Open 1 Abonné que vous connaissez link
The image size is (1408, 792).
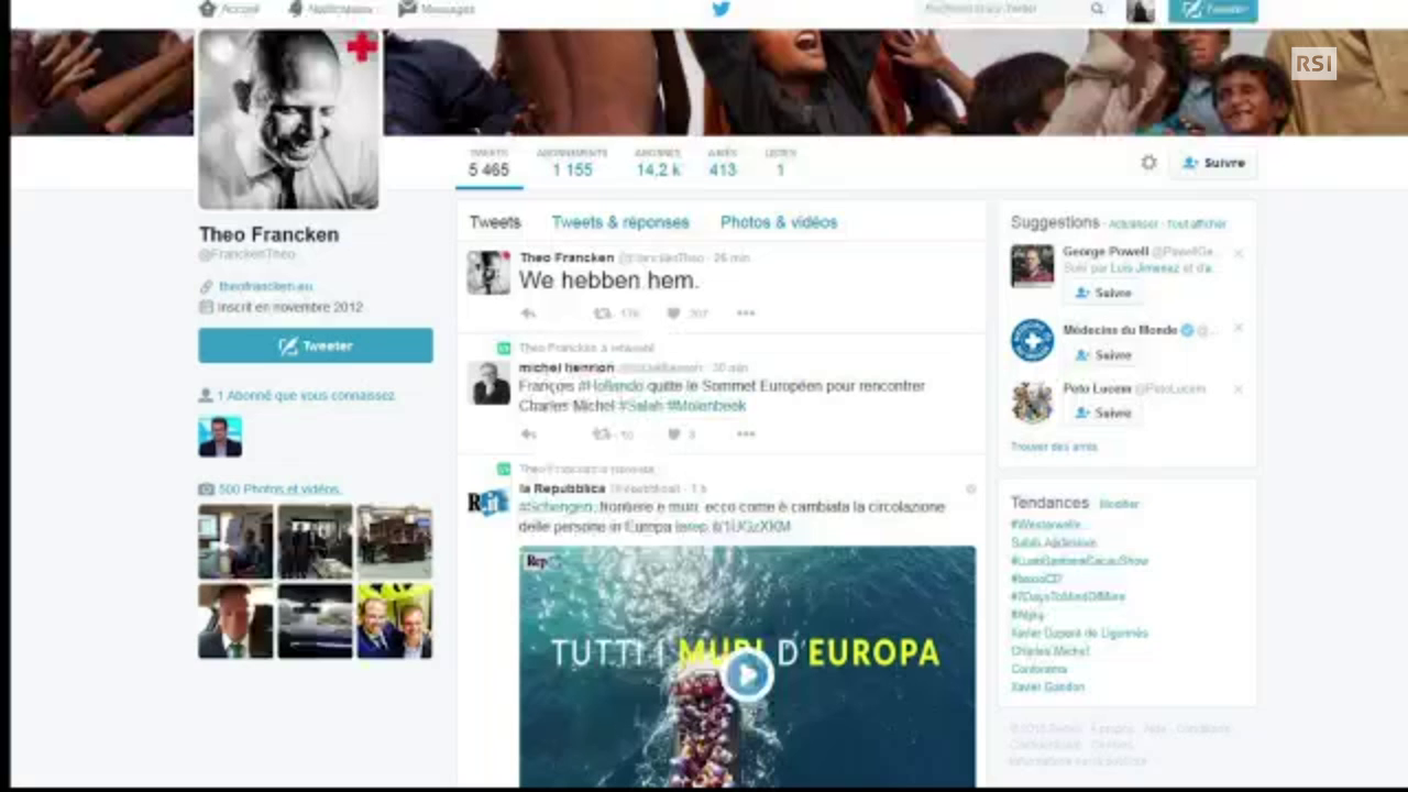tap(306, 396)
